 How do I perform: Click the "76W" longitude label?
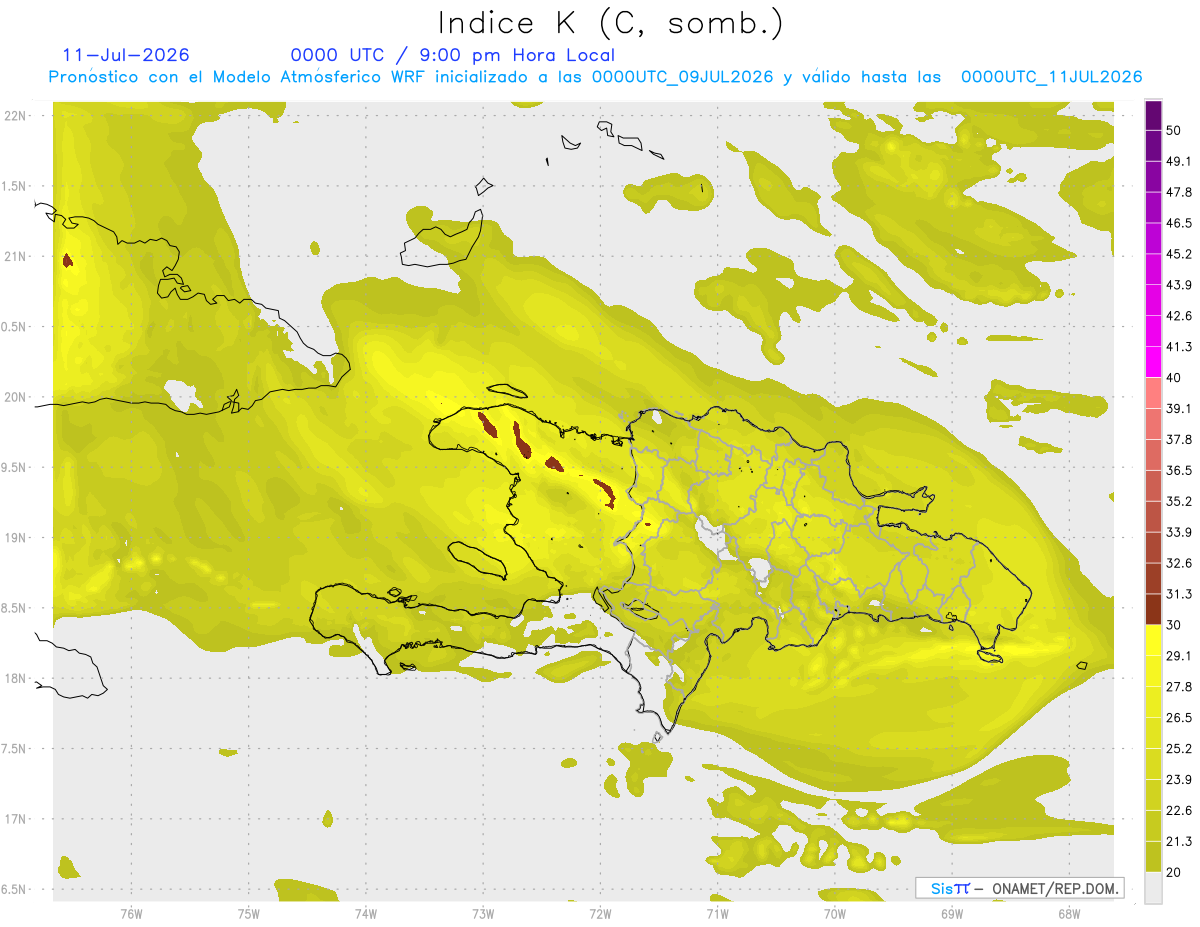click(x=131, y=913)
